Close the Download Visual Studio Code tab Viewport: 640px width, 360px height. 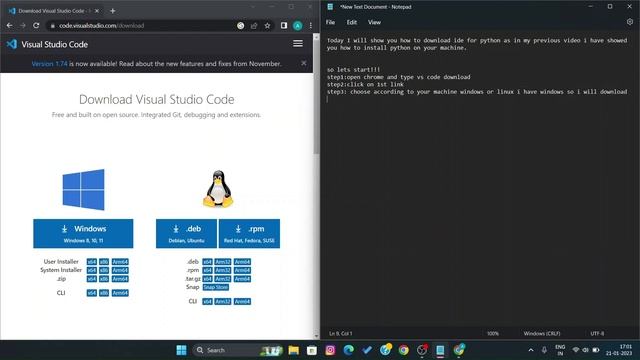point(97,11)
